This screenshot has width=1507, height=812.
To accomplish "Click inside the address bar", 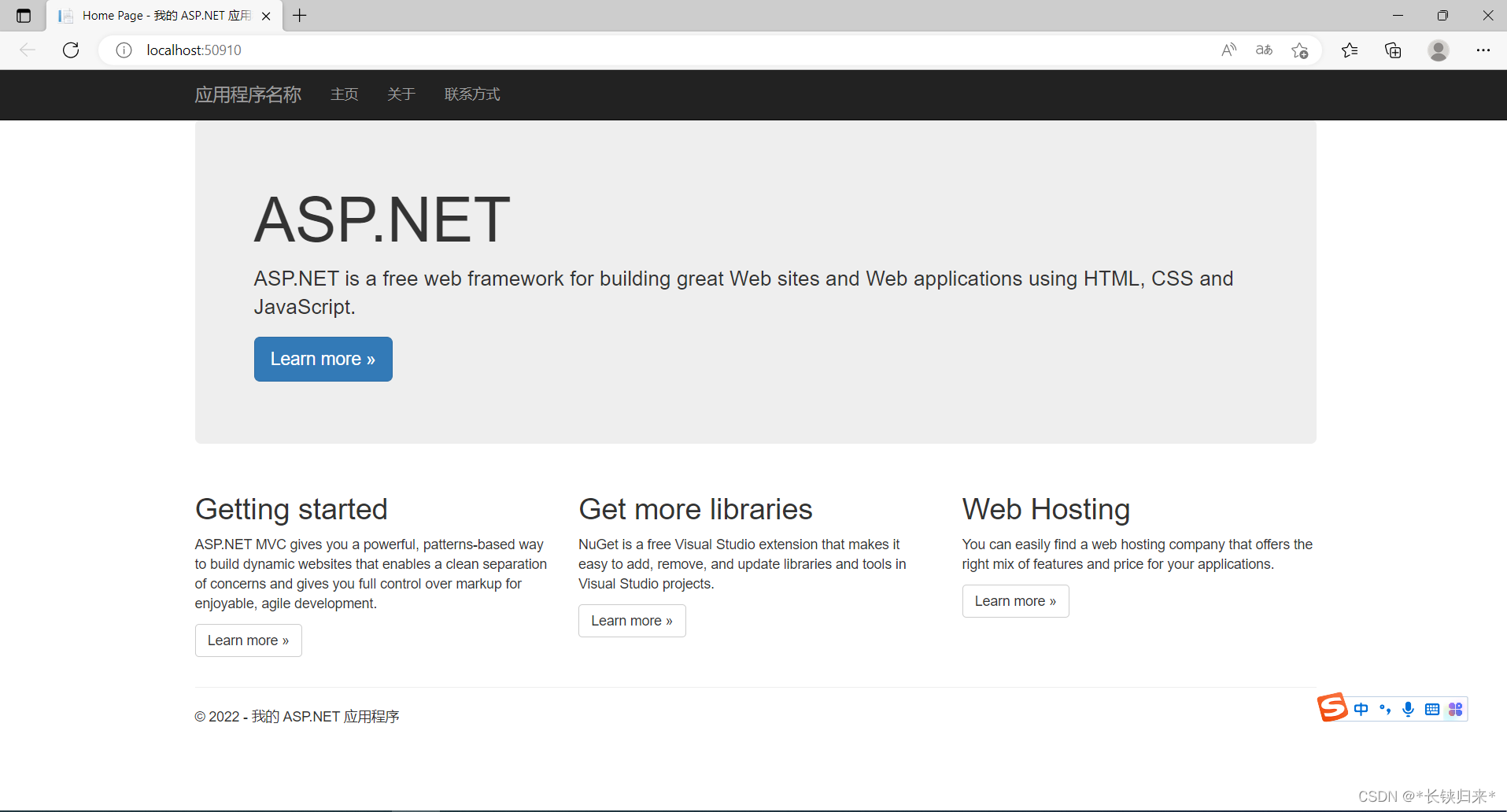I will 472,50.
